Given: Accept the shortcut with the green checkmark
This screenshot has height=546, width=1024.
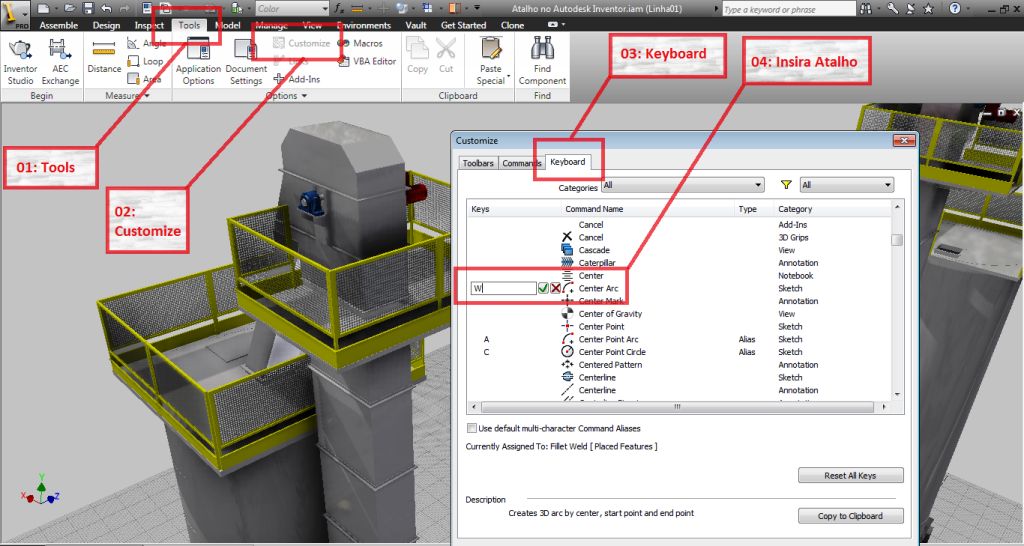Looking at the screenshot, I should point(543,288).
